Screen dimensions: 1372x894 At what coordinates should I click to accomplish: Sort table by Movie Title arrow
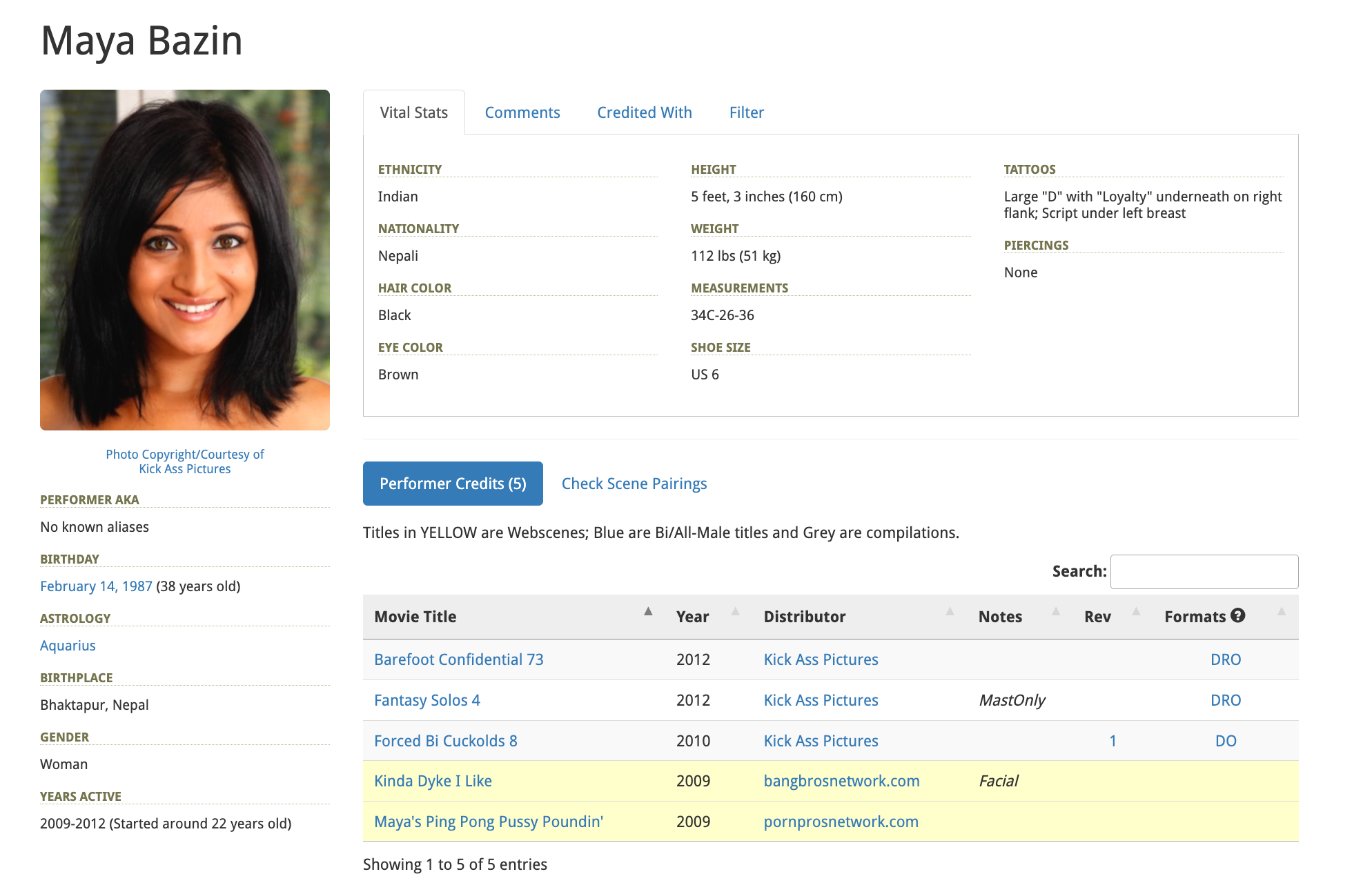pyautogui.click(x=648, y=611)
